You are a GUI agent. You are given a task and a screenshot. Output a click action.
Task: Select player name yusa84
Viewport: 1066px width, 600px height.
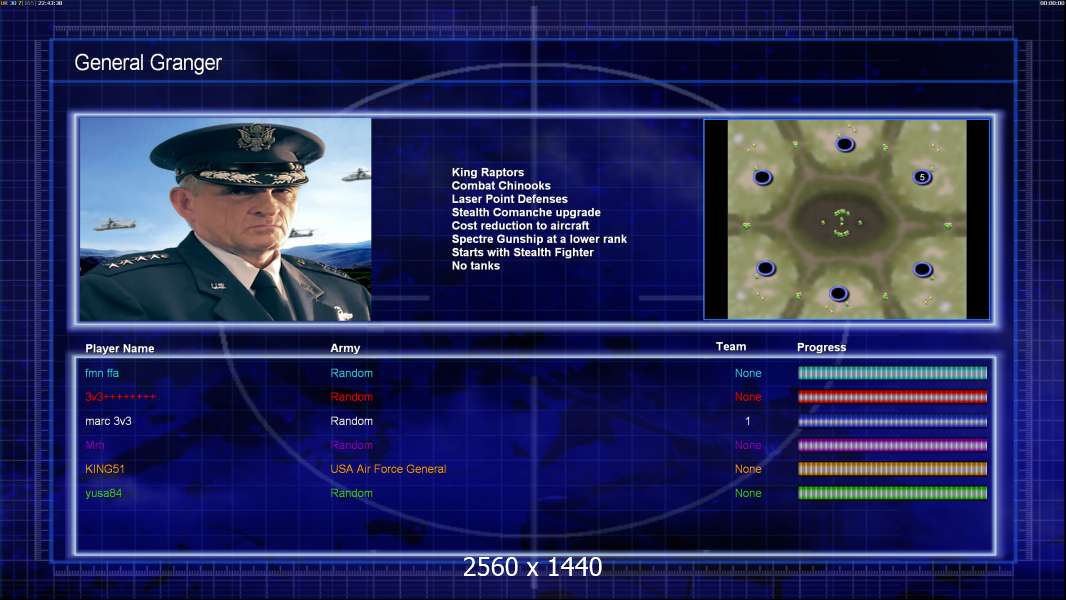(x=103, y=493)
